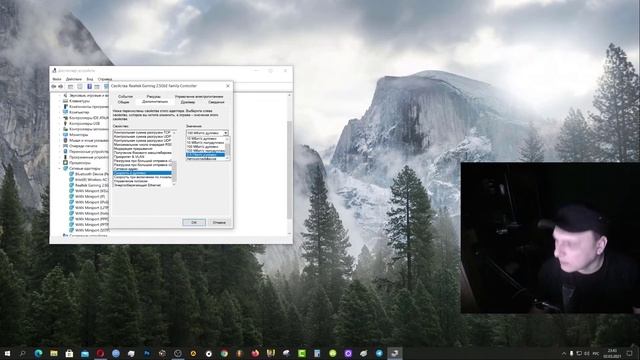
Task: Switch to the Events tab
Action: (125, 97)
